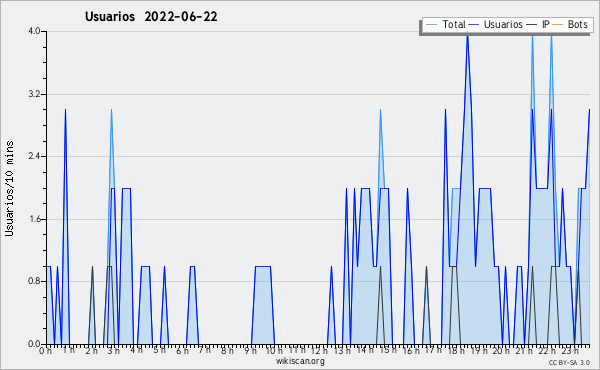Click the x-axis label '23 h'
This screenshot has height=370, width=600.
[x=570, y=350]
